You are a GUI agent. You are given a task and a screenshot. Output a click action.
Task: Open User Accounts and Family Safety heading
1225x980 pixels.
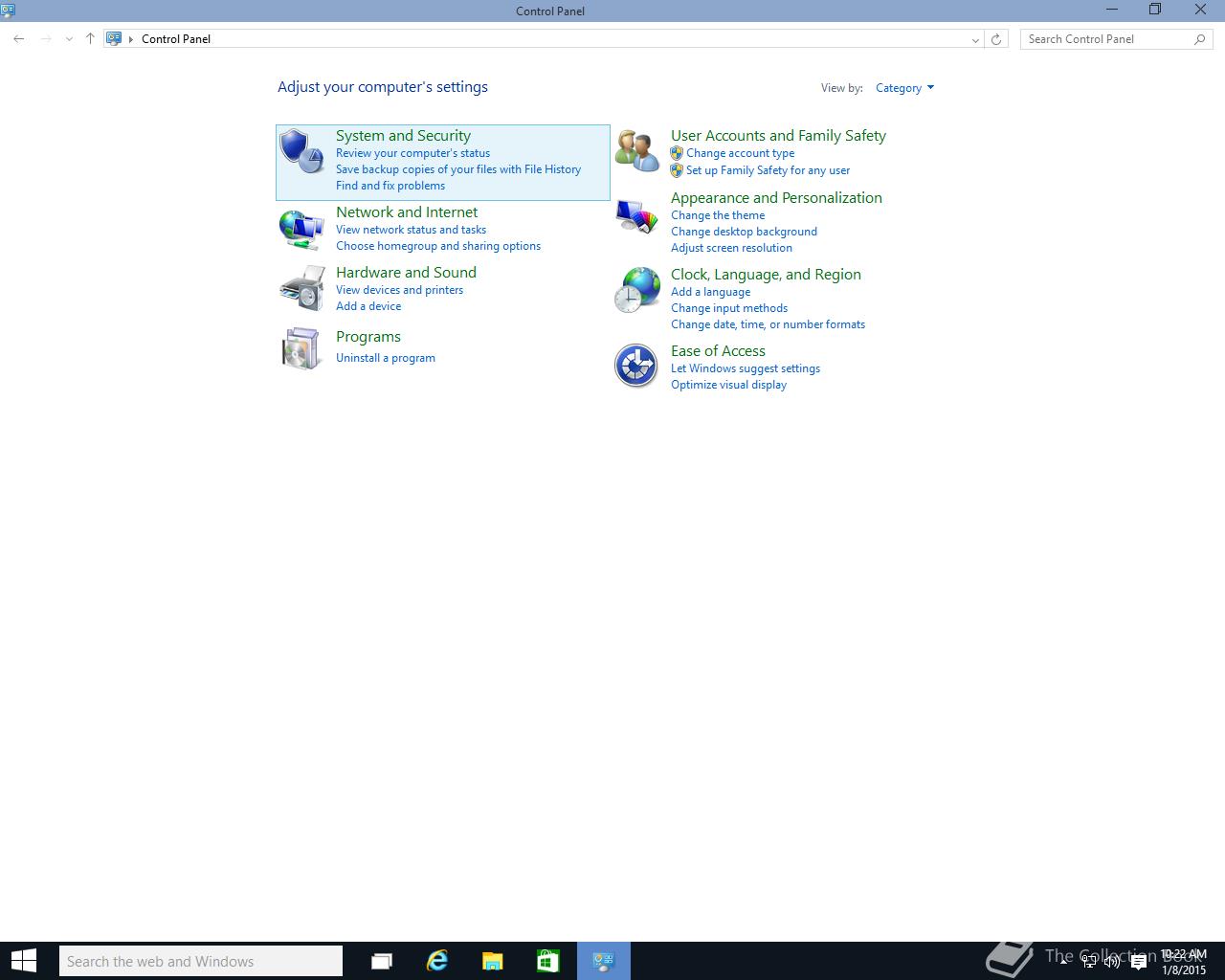point(778,136)
